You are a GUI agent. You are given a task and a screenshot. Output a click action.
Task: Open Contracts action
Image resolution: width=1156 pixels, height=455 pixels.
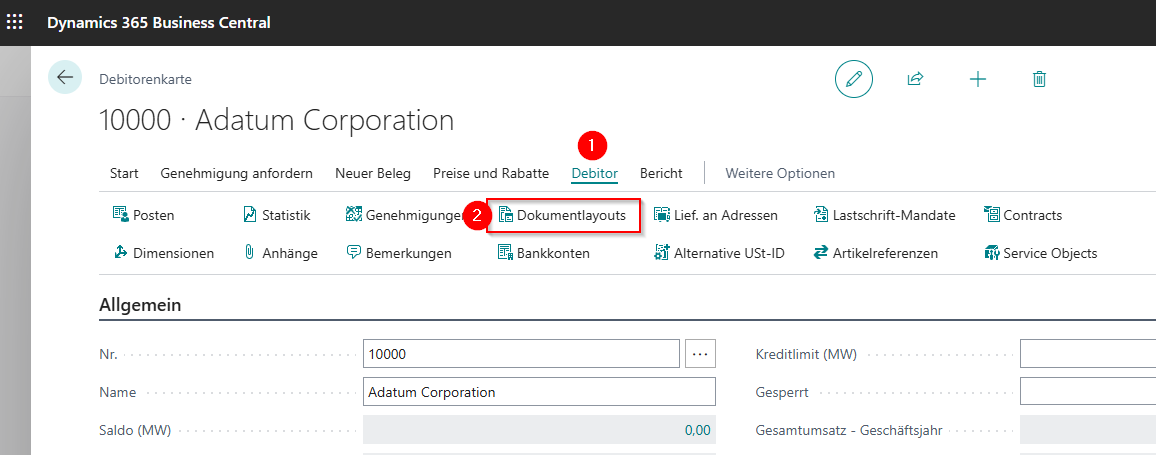click(x=1023, y=215)
